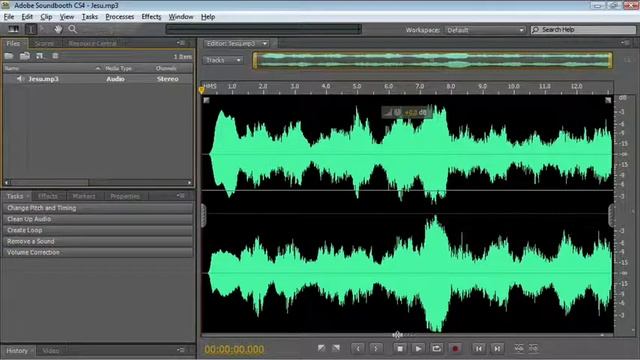Expand Remove a Sound task
640x360 pixels.
(x=98, y=241)
